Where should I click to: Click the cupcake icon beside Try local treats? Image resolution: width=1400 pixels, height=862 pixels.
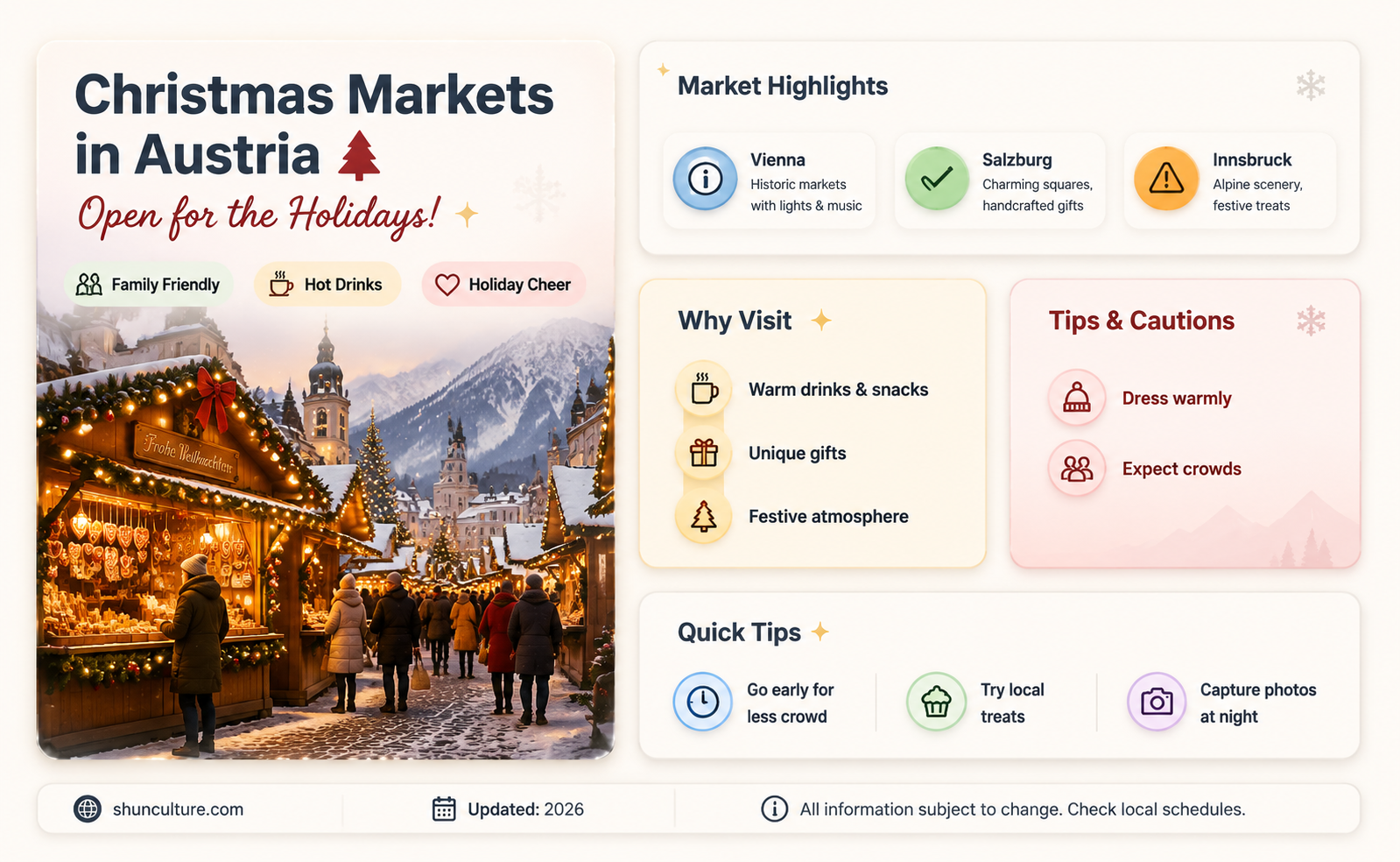[936, 702]
